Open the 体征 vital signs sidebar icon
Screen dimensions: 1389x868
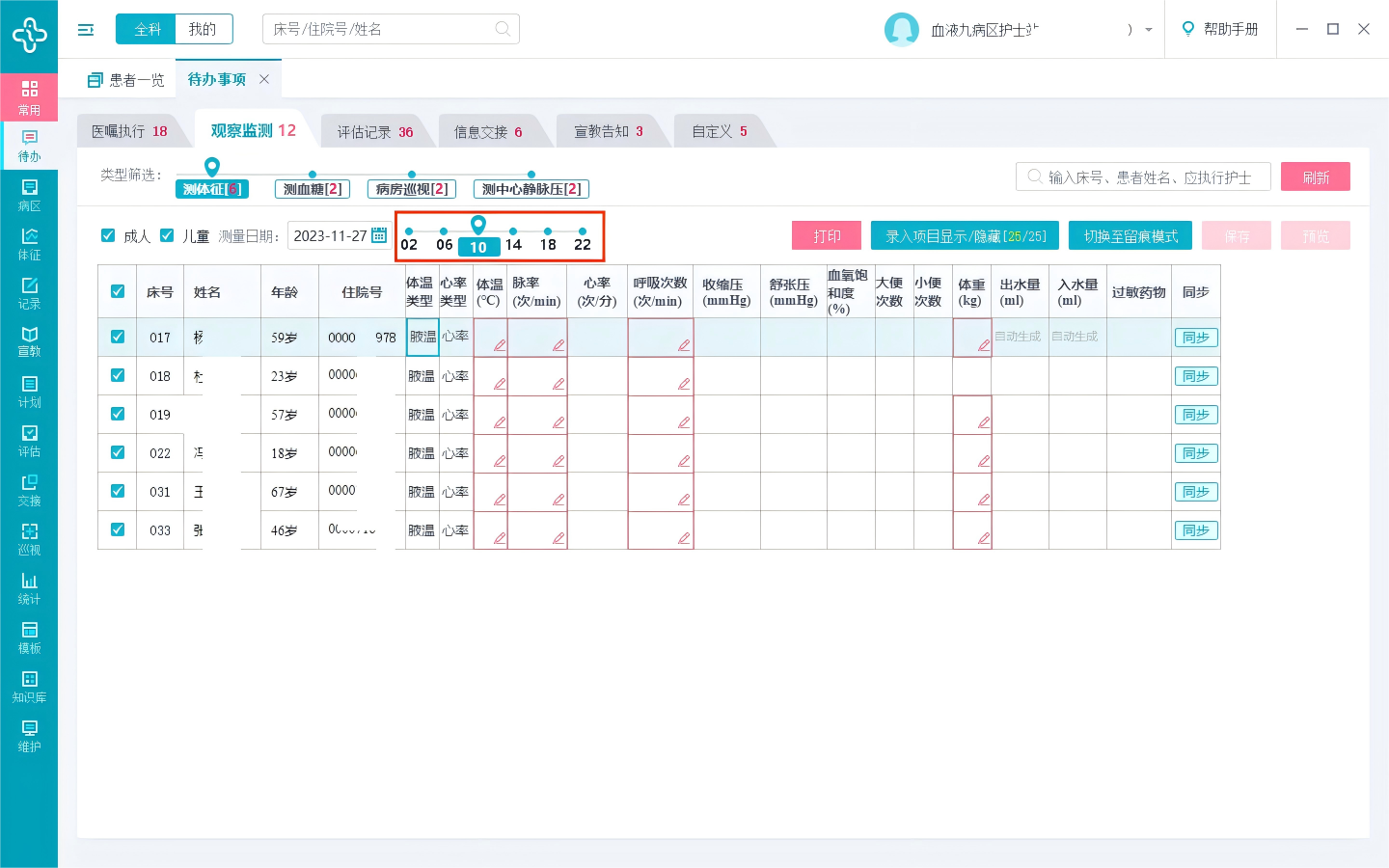(x=29, y=243)
